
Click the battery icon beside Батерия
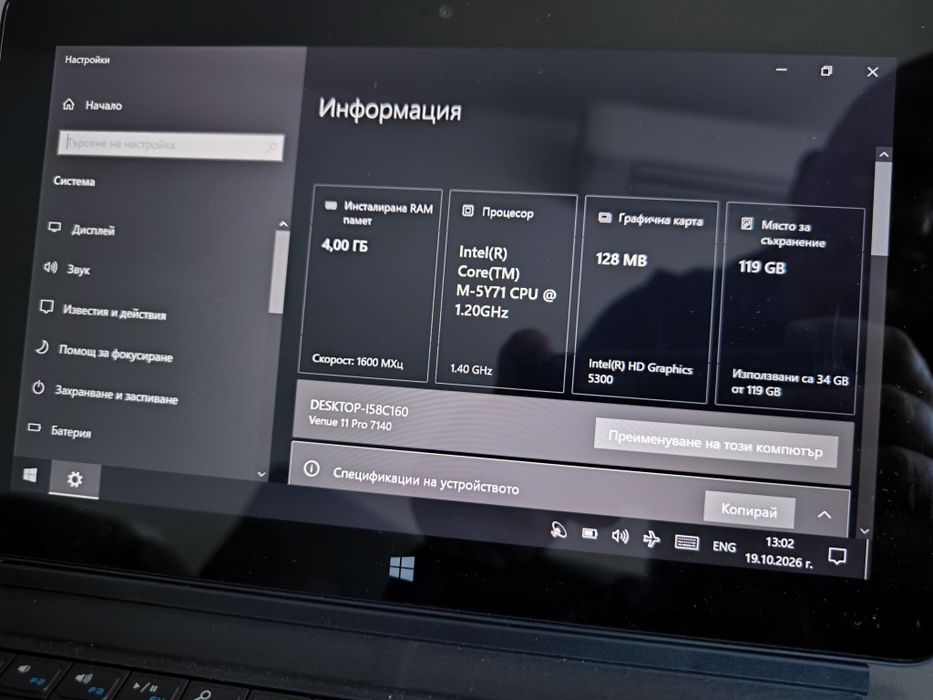(35, 427)
